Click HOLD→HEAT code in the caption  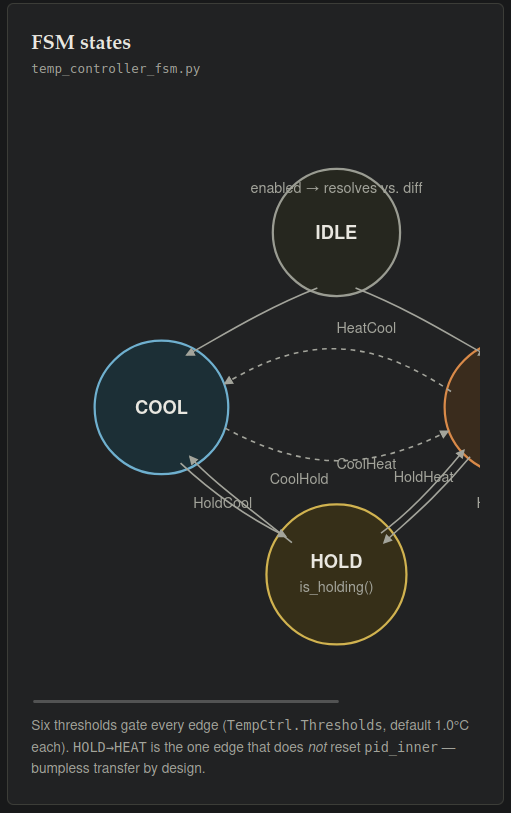click(110, 747)
